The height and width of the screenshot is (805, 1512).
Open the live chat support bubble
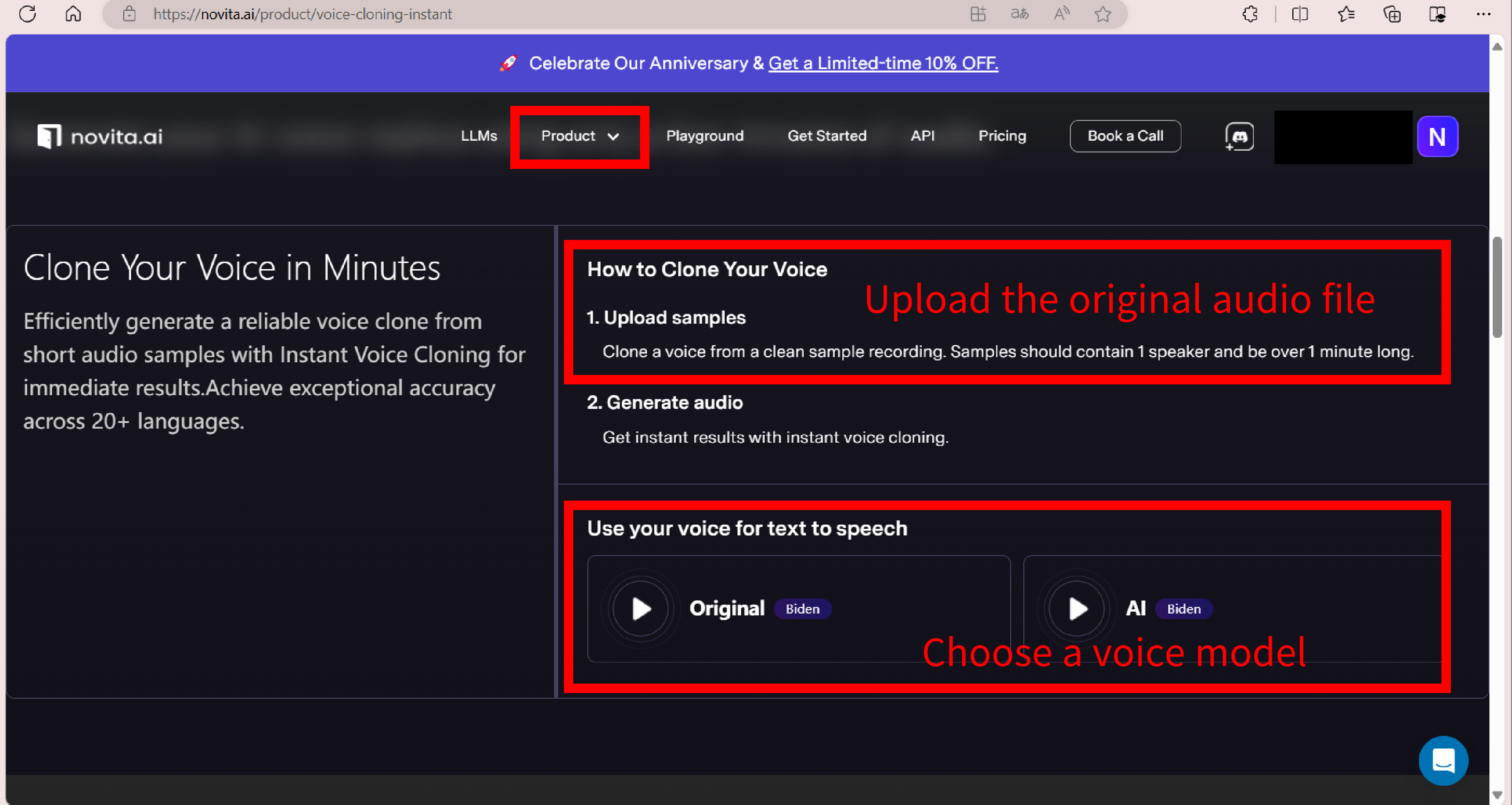pos(1443,760)
